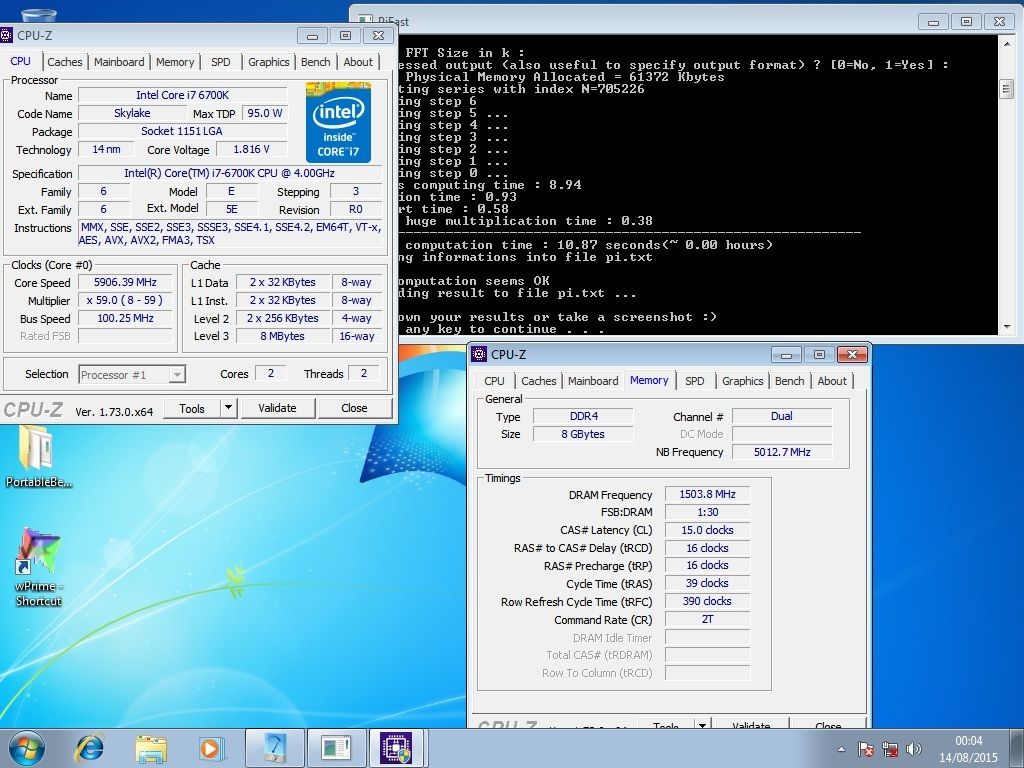Viewport: 1024px width, 768px height.
Task: Click the volume speaker tray icon
Action: click(913, 749)
